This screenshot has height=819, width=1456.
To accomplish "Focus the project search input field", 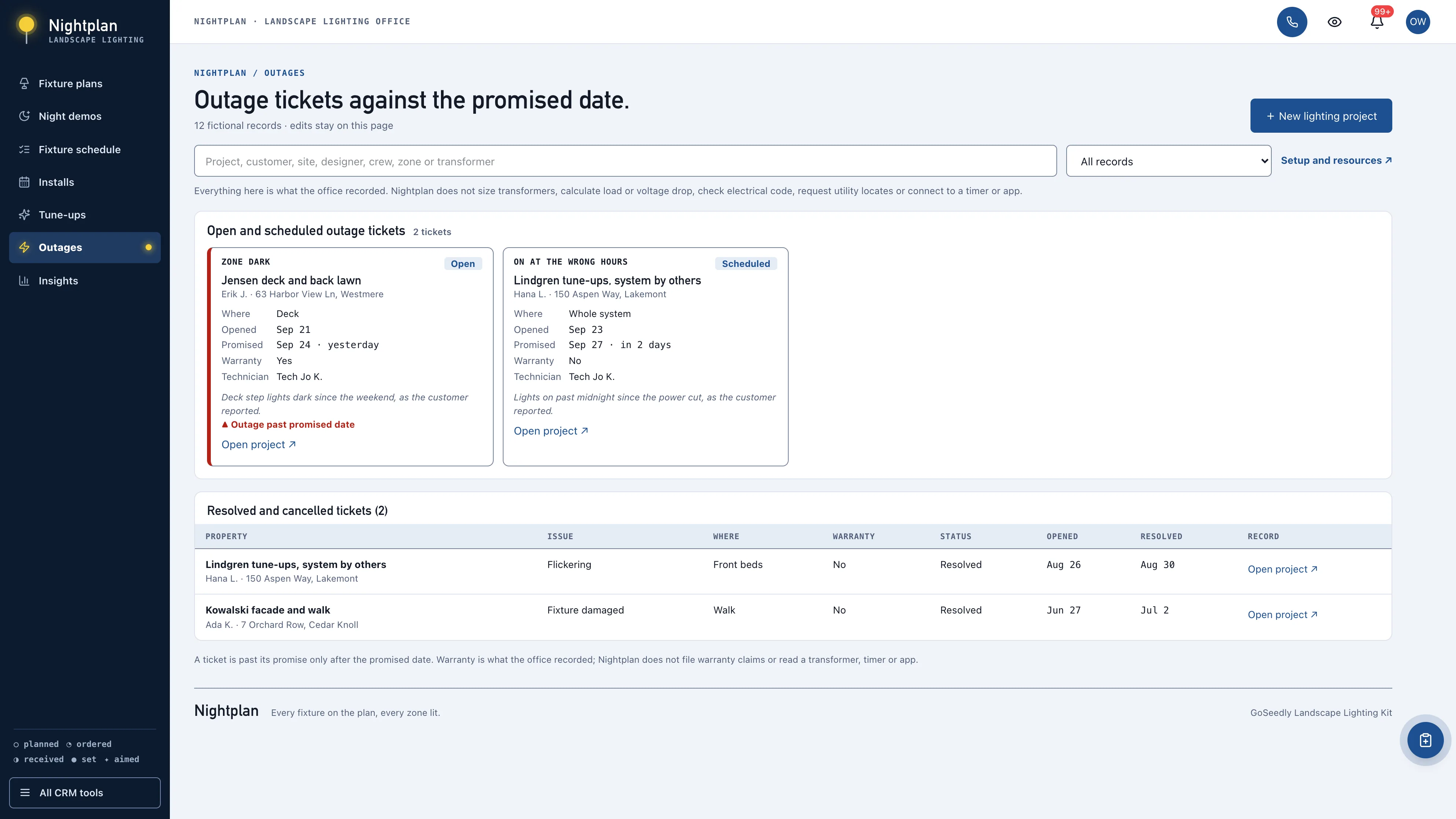I will coord(625,161).
